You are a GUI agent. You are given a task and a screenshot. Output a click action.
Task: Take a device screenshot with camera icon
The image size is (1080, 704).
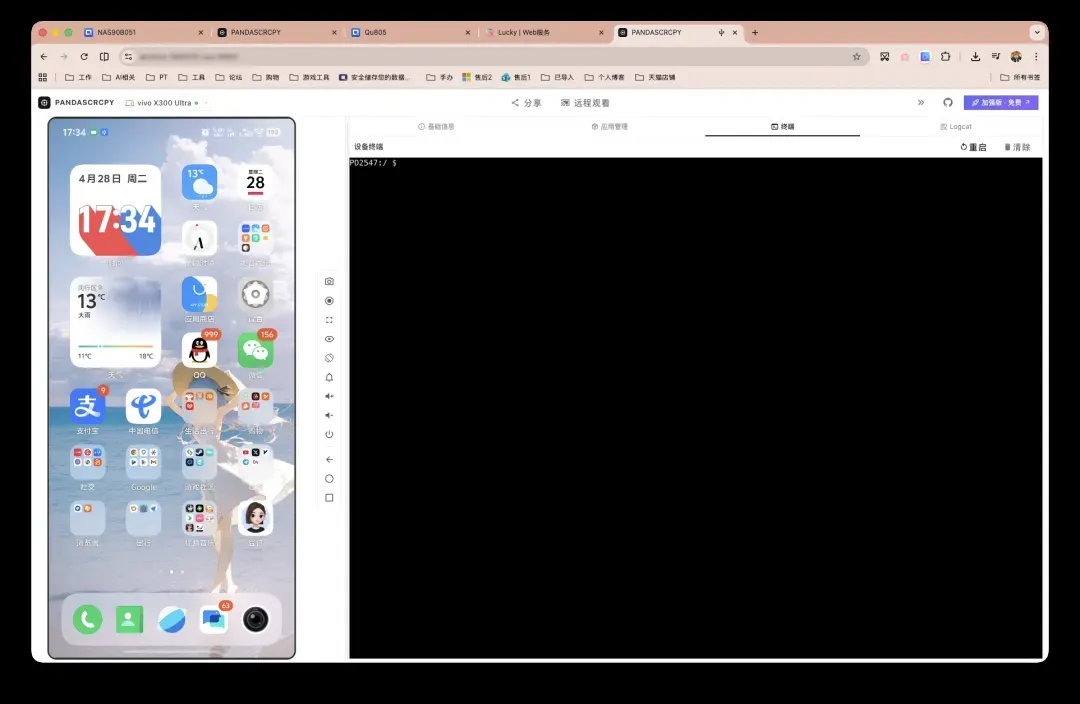point(329,281)
